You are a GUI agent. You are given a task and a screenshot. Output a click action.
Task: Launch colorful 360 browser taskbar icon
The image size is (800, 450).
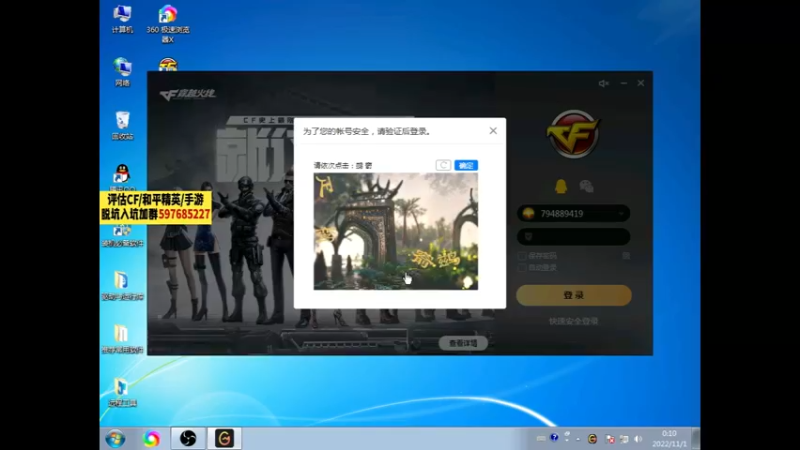pos(151,439)
